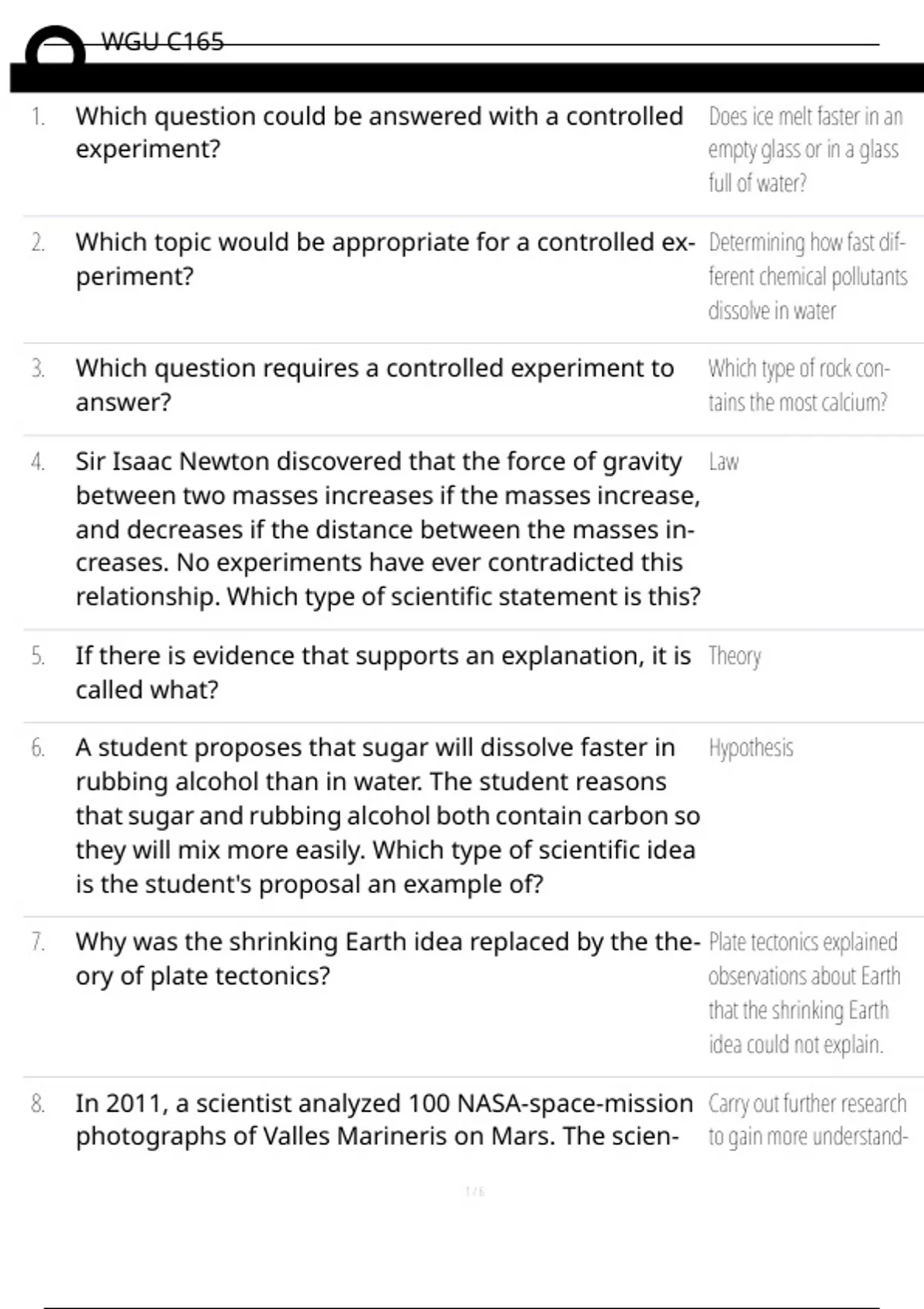Viewport: 924px width, 1309px height.
Task: Click answer 'Carry out further research'
Action: coord(808,1120)
